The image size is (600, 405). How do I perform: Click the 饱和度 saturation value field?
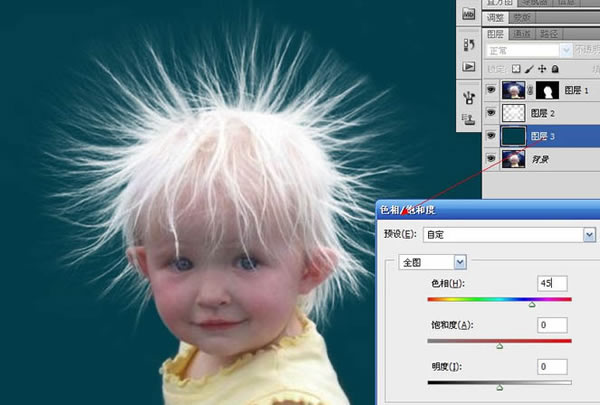(552, 325)
